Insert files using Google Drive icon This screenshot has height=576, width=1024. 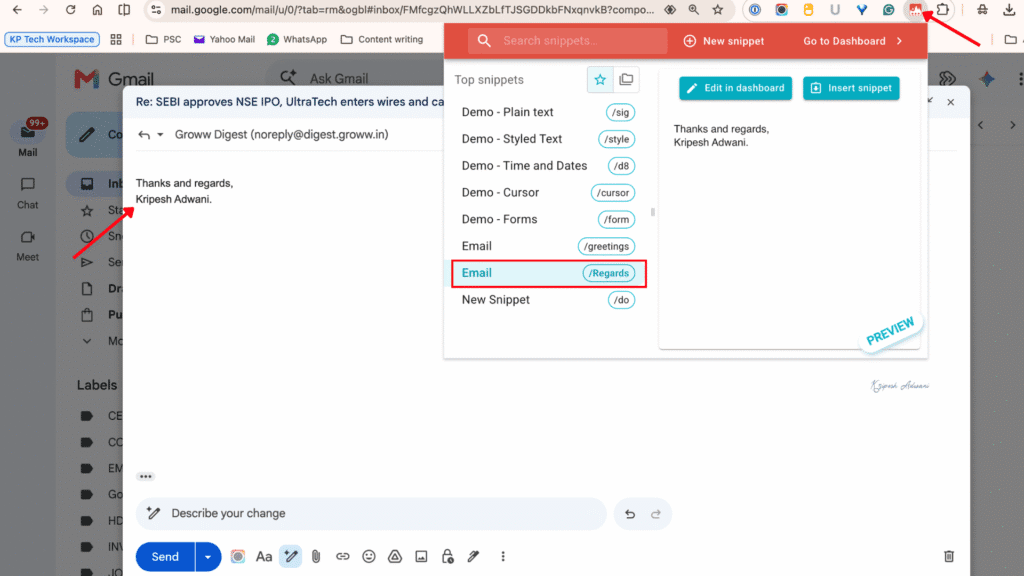[395, 556]
